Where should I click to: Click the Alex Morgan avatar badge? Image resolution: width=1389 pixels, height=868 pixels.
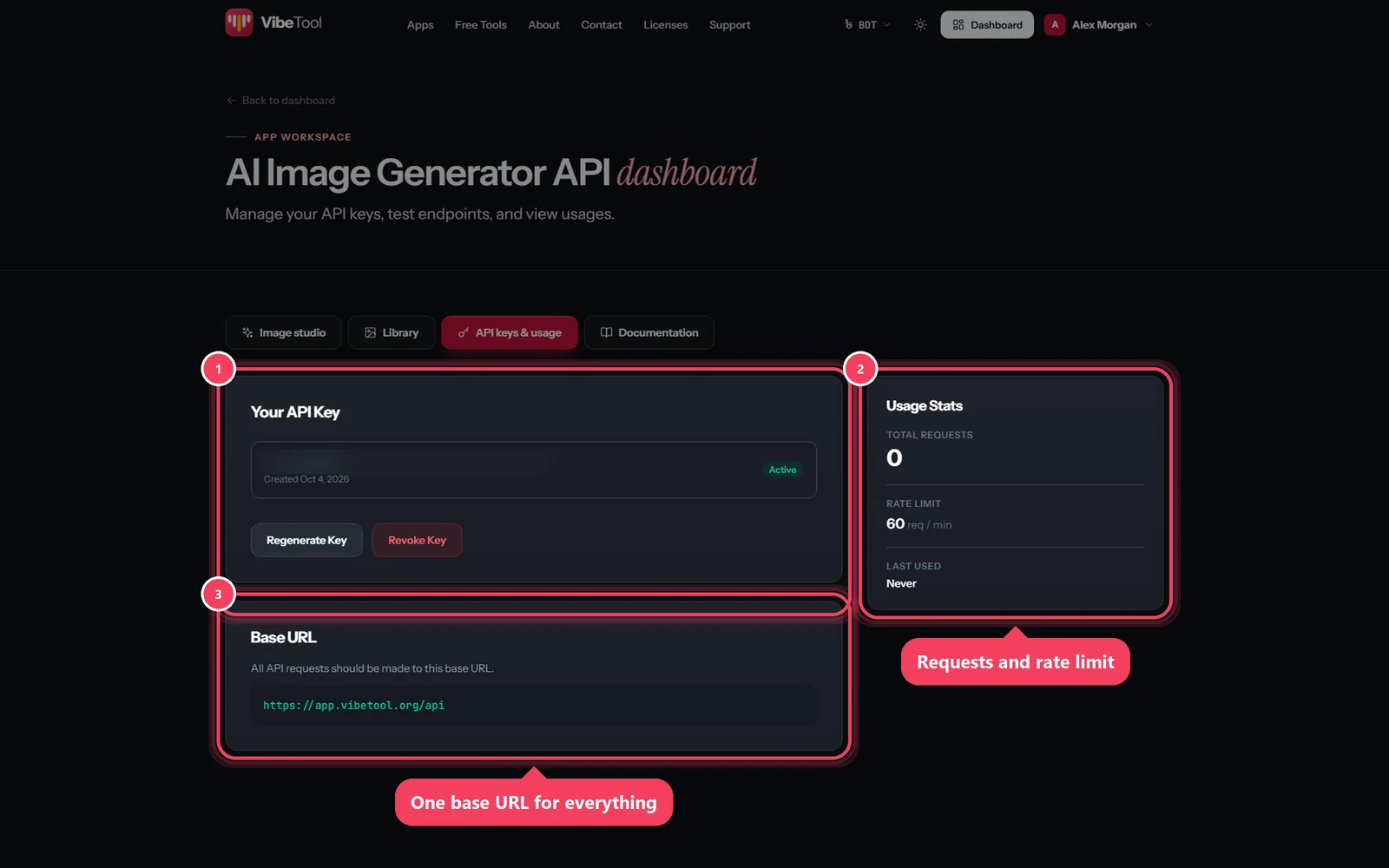(x=1055, y=25)
